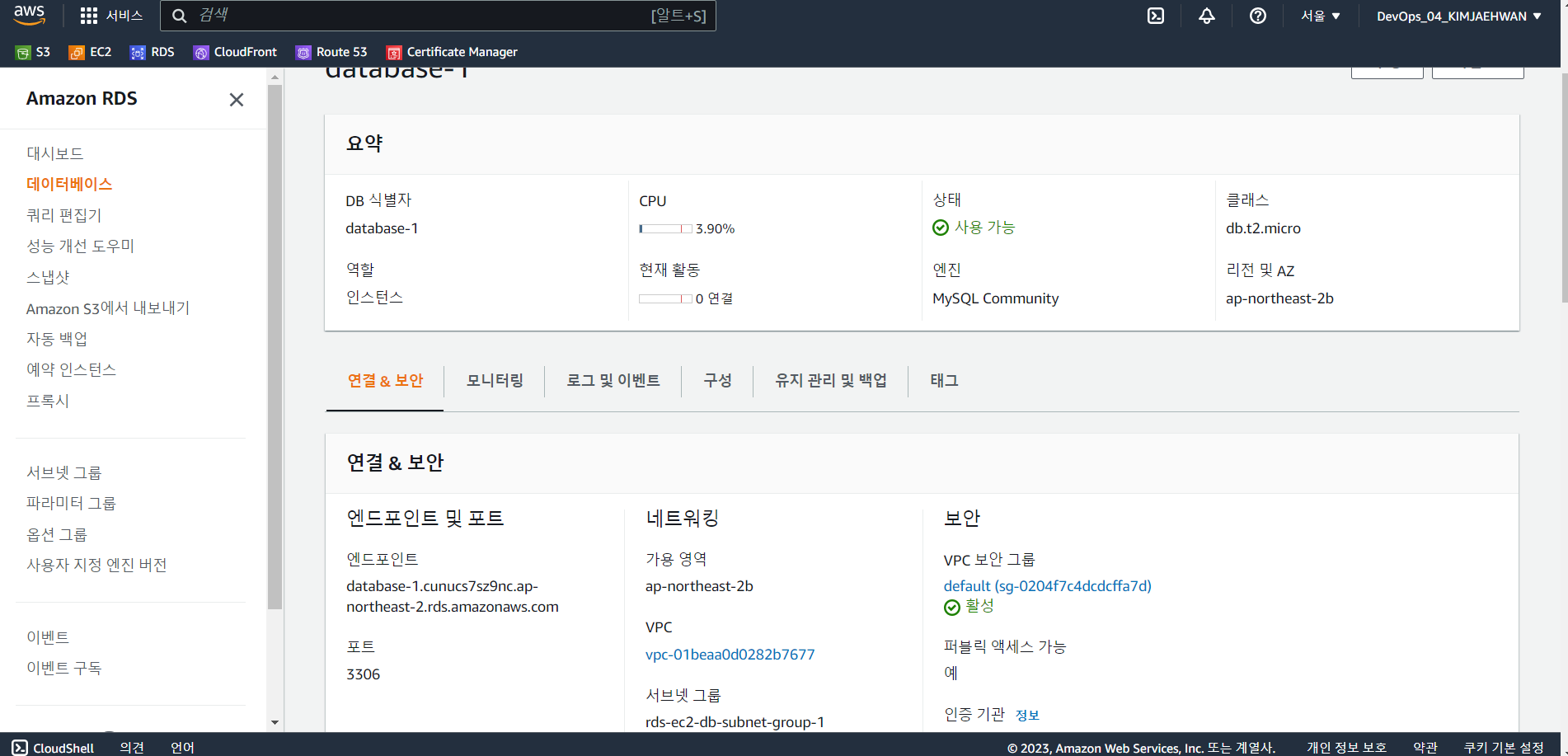Click the 인증 기관 정보 link
Image resolution: width=1568 pixels, height=756 pixels.
click(x=1027, y=715)
